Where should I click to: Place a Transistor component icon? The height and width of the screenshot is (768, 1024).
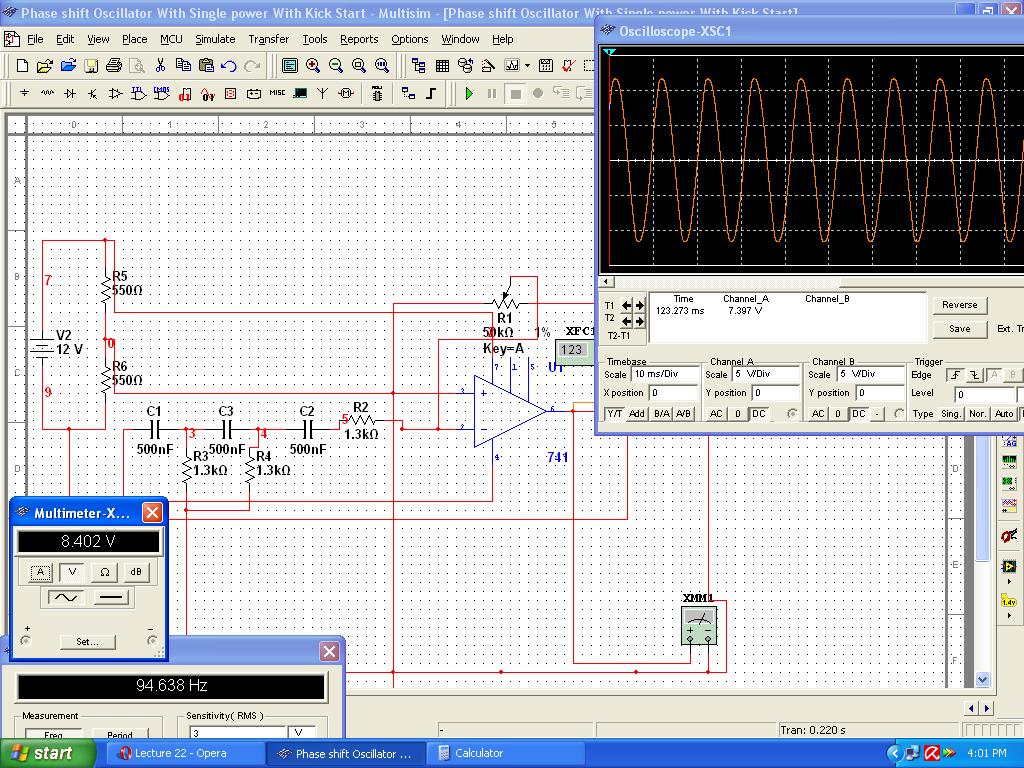[x=93, y=93]
